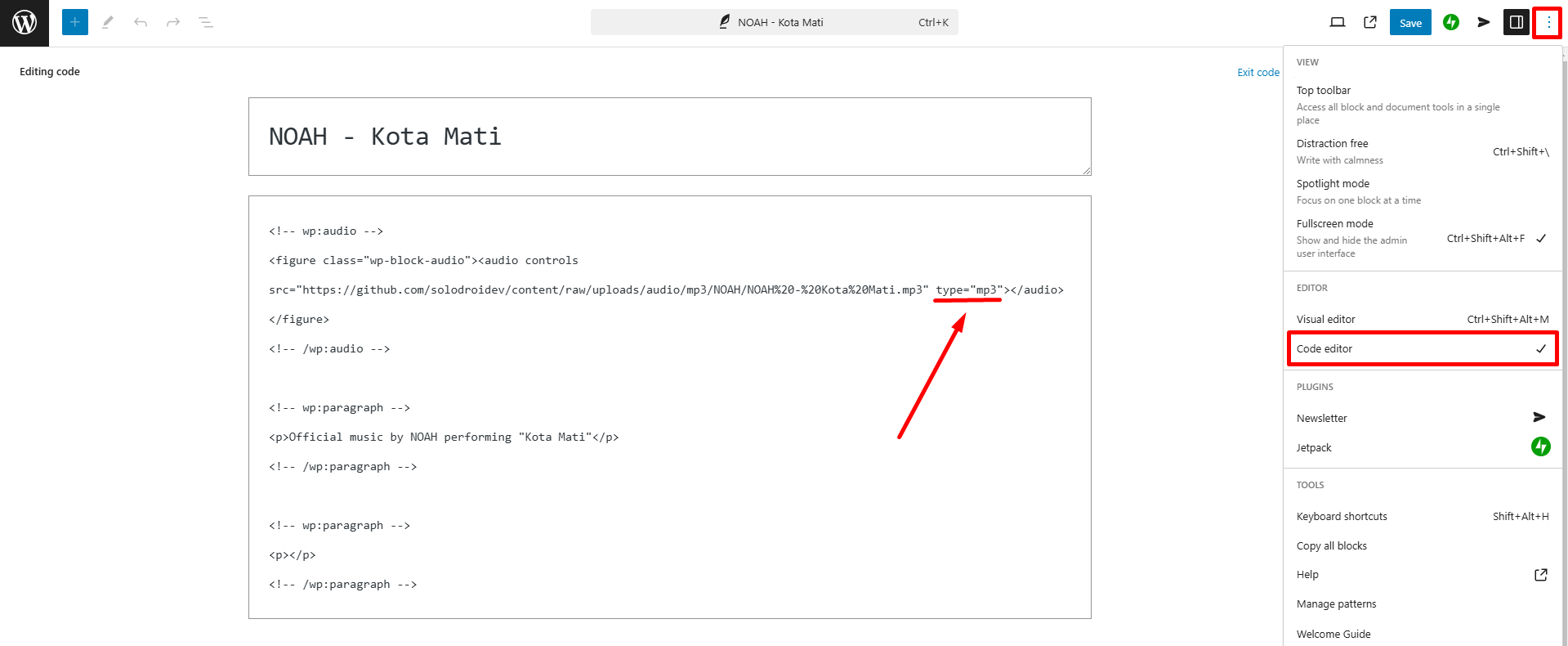Choose Copy all blocks
This screenshot has height=646, width=1568.
(x=1423, y=545)
